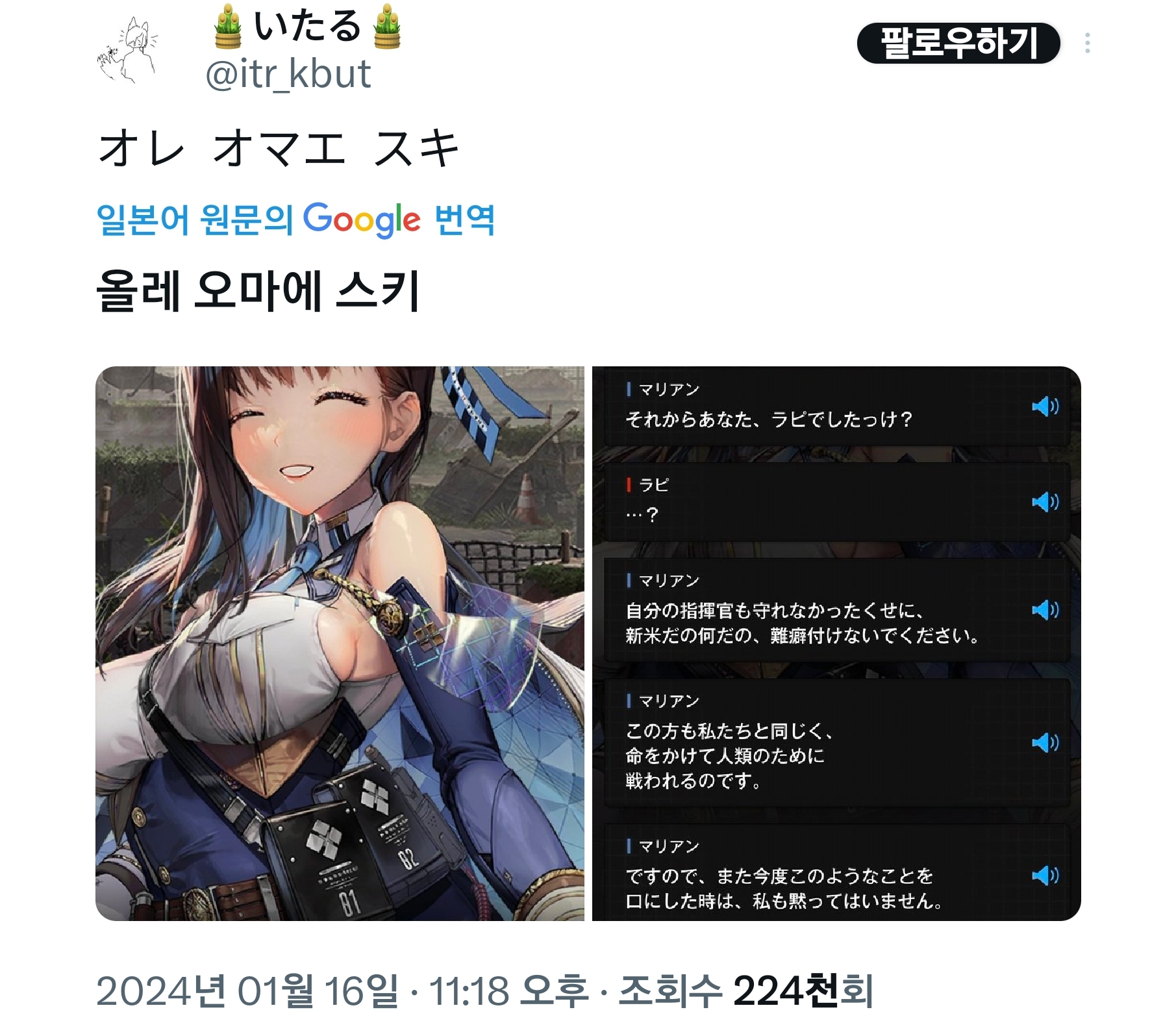The height and width of the screenshot is (1023, 1176).
Task: Toggle the Google 번역 translation link
Action: (x=295, y=220)
